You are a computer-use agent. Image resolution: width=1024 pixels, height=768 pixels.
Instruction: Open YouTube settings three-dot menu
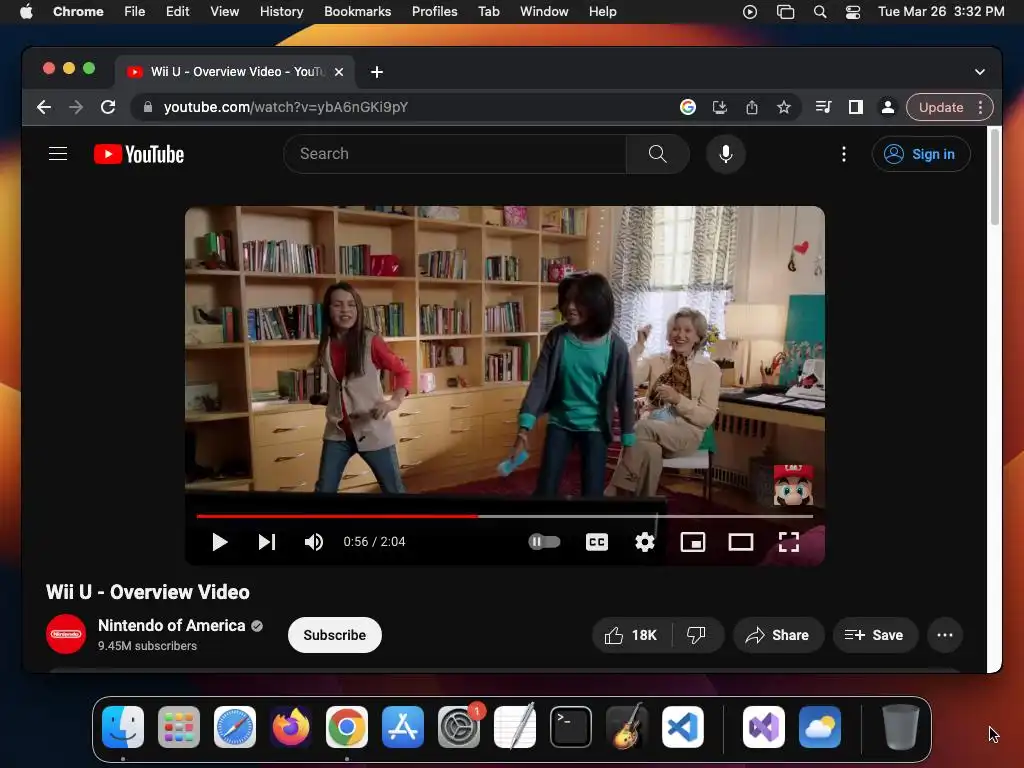click(844, 153)
